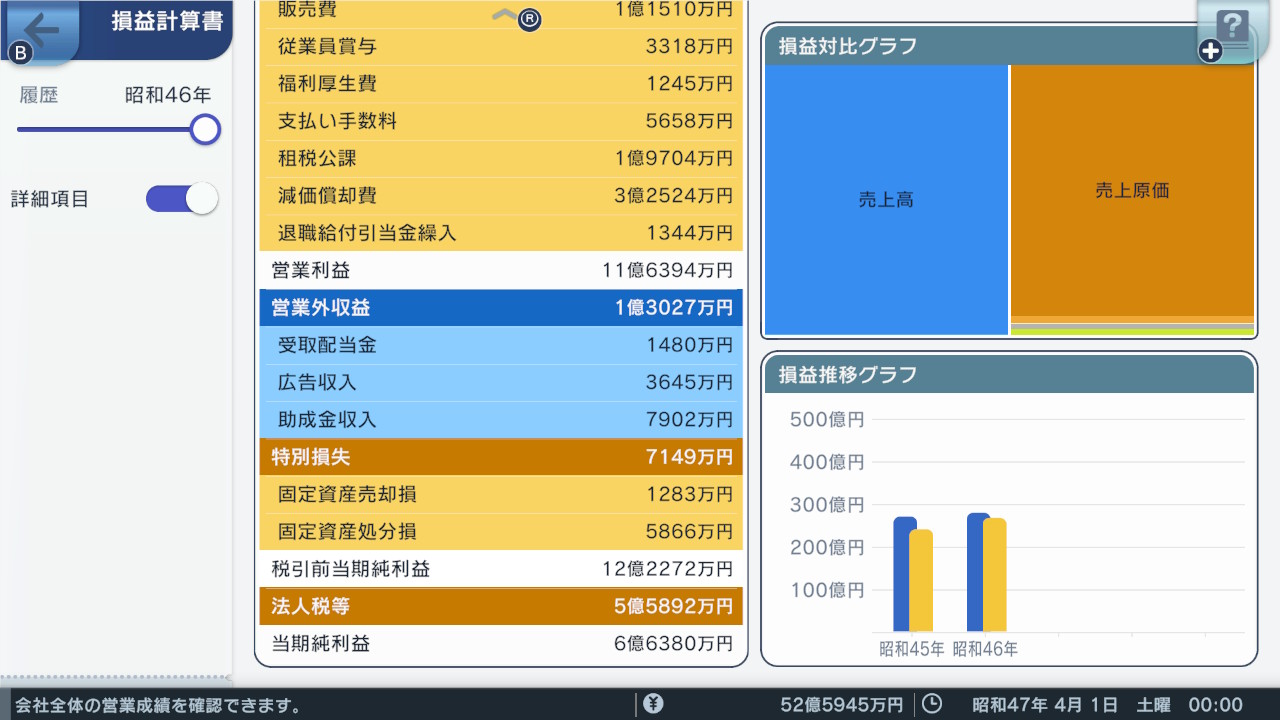Click the 昭和46年 yellow bar in trend graph
Image resolution: width=1280 pixels, height=720 pixels.
tap(994, 575)
